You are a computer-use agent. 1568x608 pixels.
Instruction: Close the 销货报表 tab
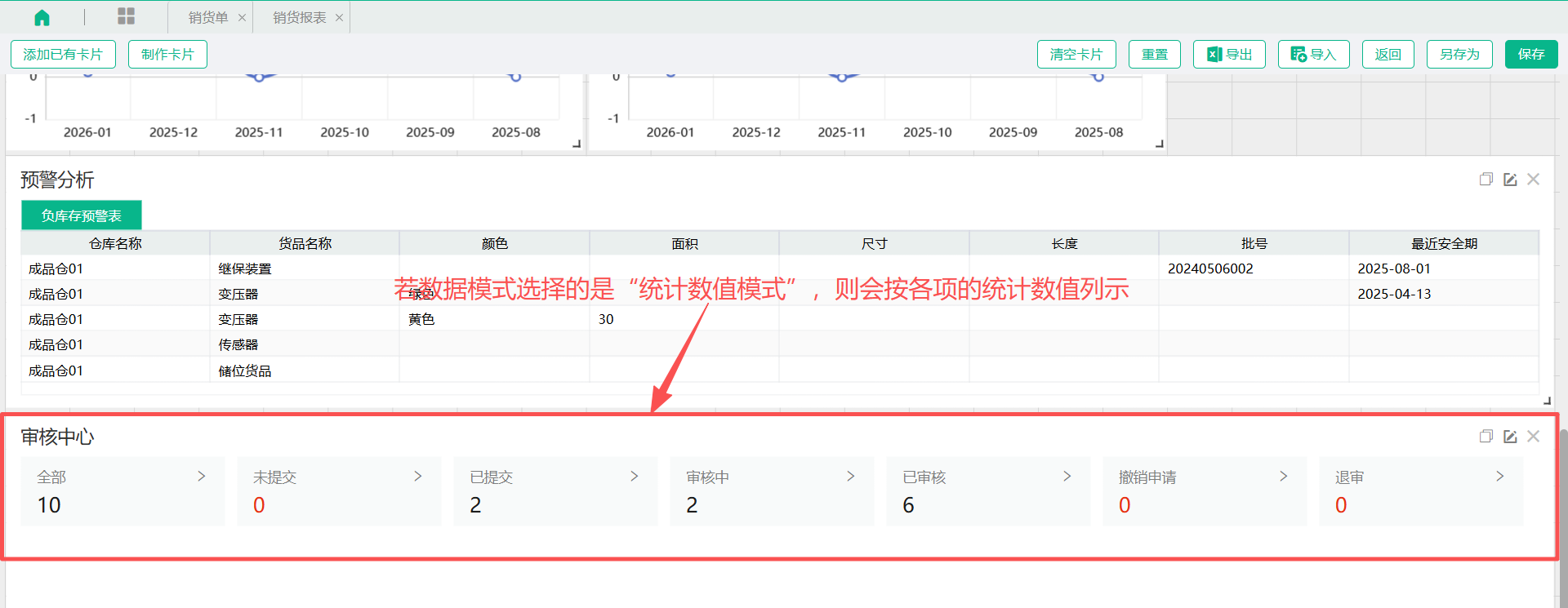339,18
